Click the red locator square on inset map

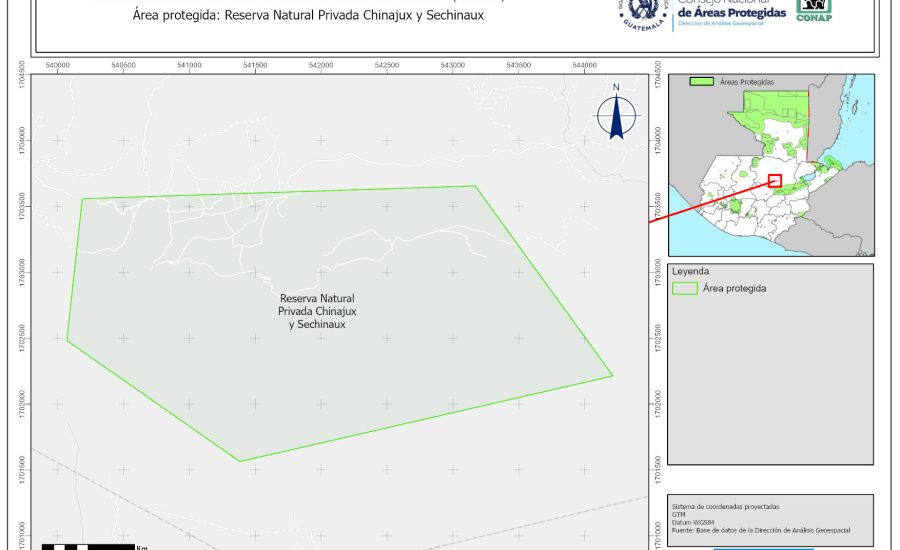point(774,180)
